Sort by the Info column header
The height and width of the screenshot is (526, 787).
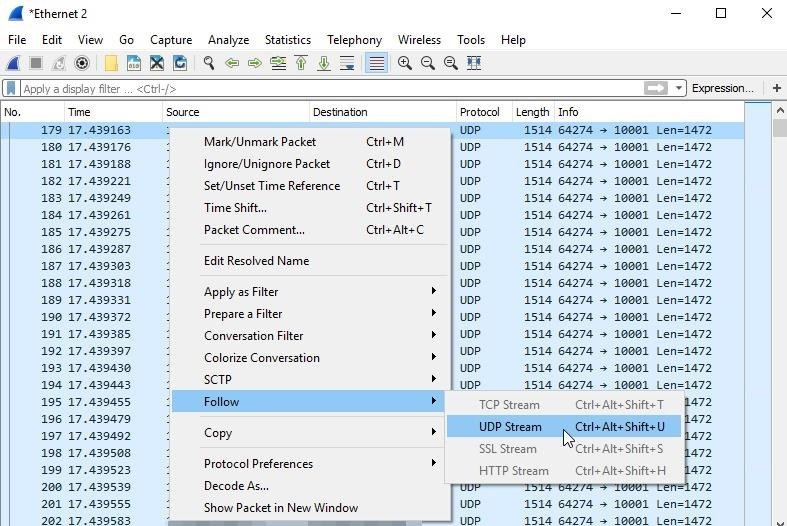click(x=649, y=112)
